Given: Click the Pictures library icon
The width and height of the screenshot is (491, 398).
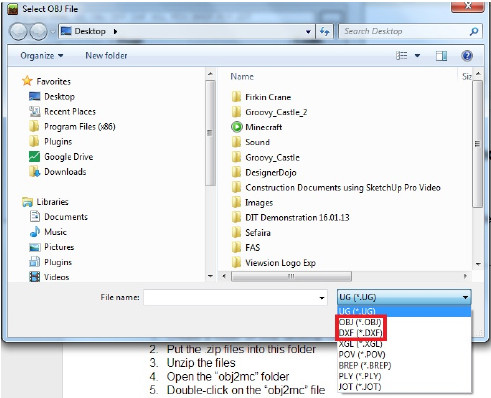Looking at the screenshot, I should click(34, 247).
